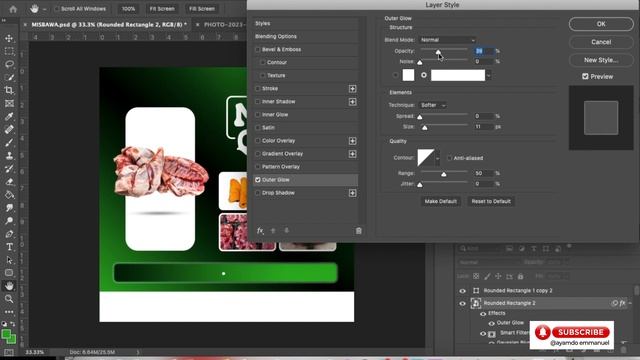This screenshot has height=360, width=640.
Task: Switch to the MISBAWA.psd document tab
Action: pos(109,24)
